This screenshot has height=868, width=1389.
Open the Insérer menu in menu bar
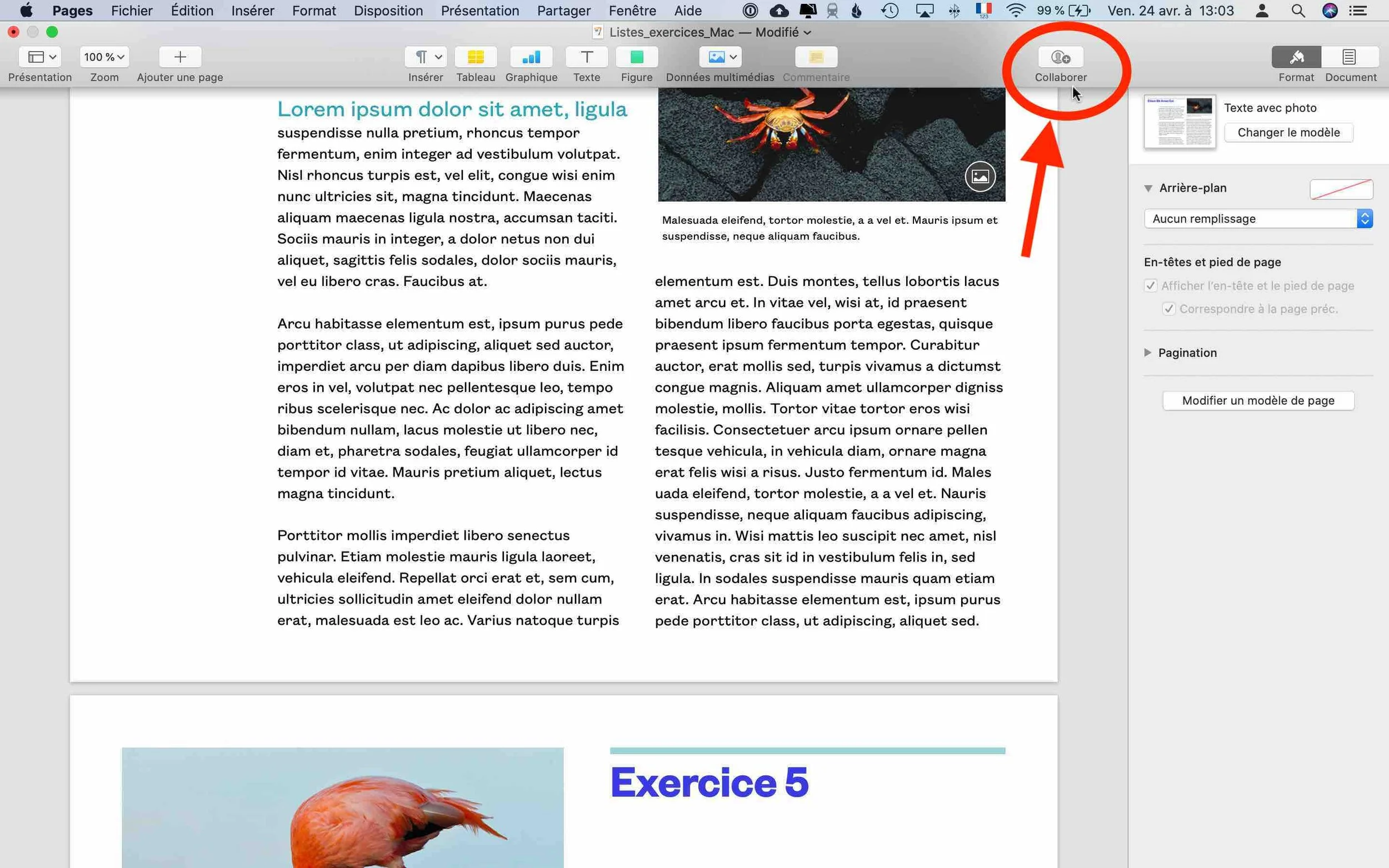tap(253, 11)
